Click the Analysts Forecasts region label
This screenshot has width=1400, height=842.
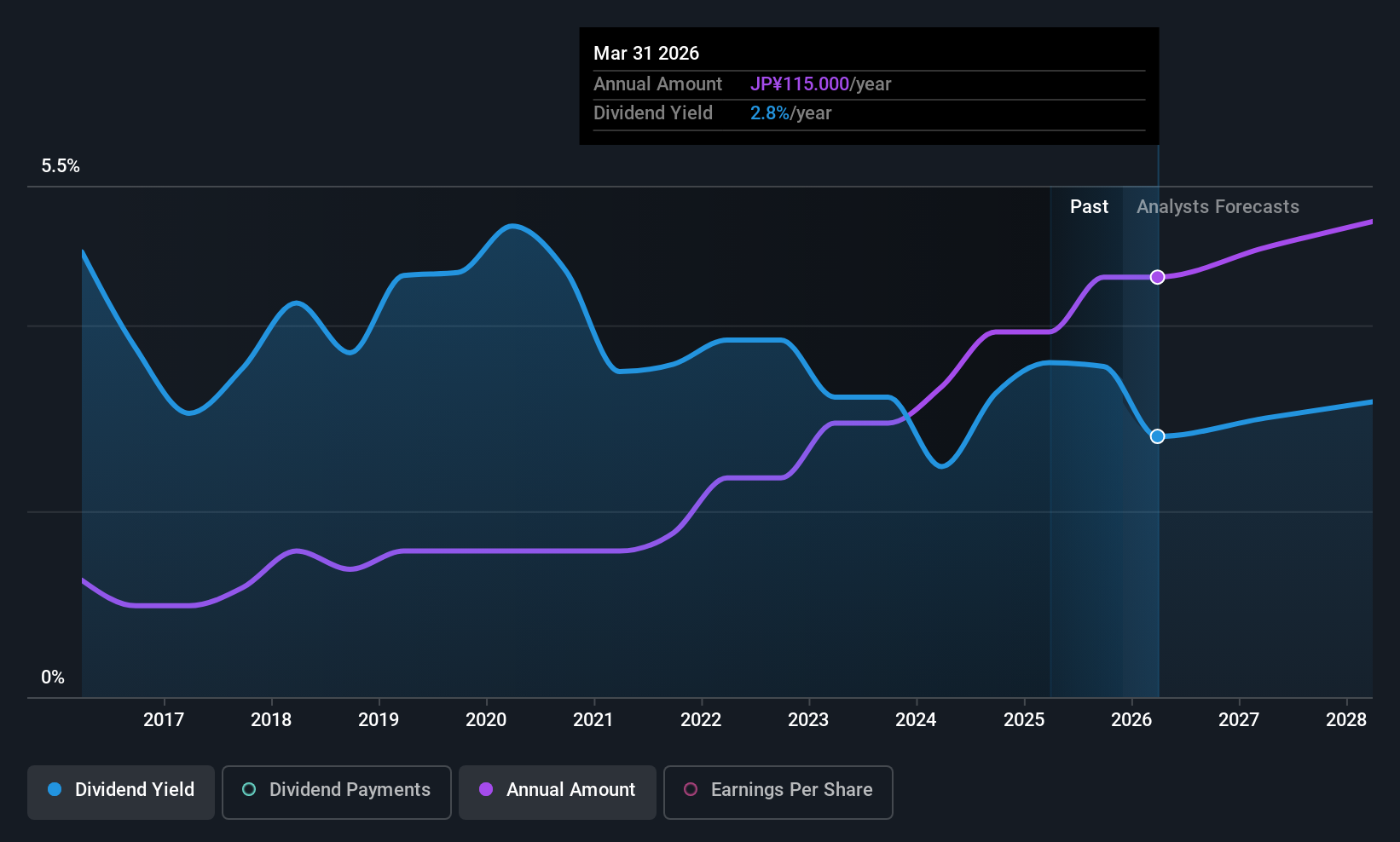pos(1218,207)
